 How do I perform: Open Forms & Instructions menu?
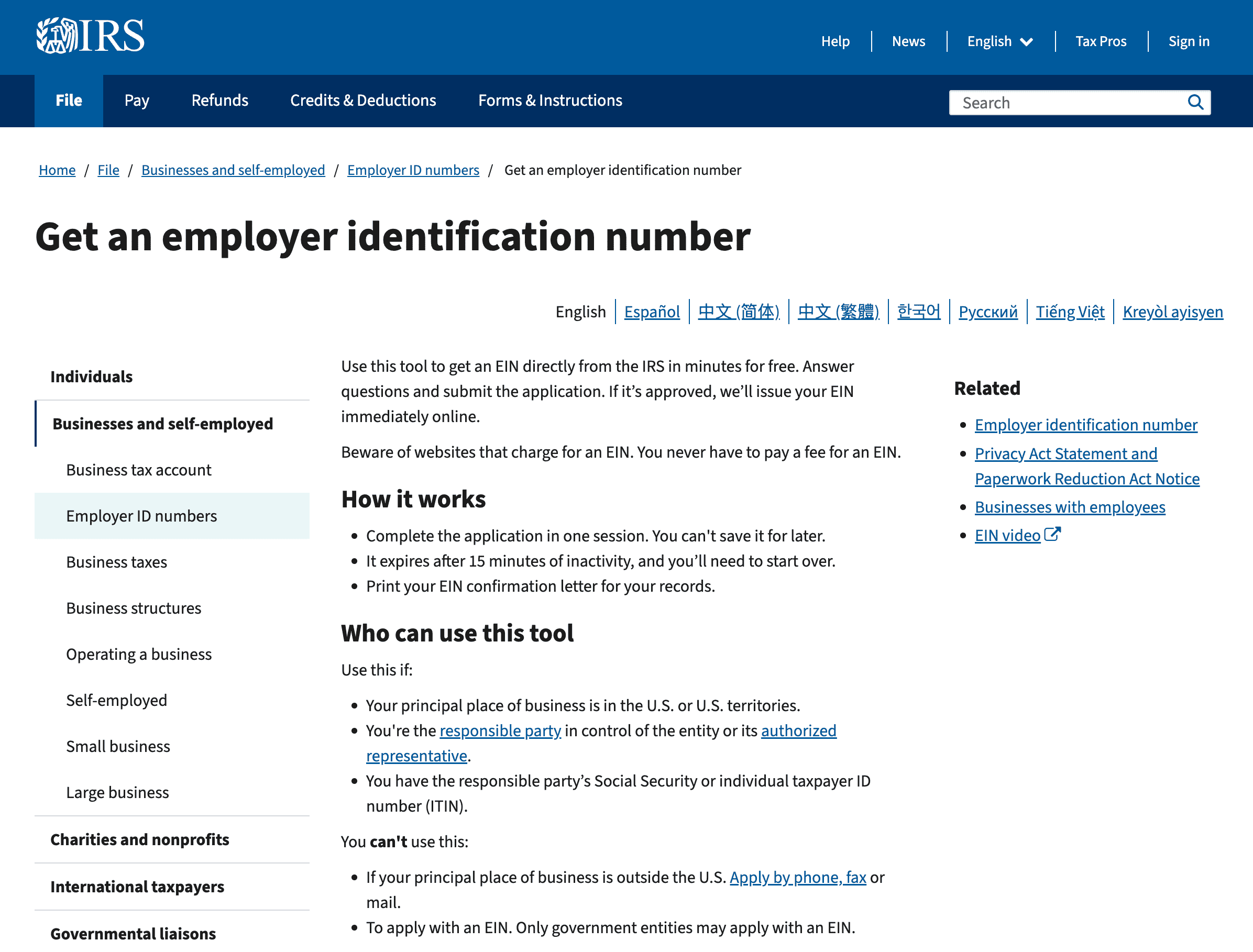[549, 101]
